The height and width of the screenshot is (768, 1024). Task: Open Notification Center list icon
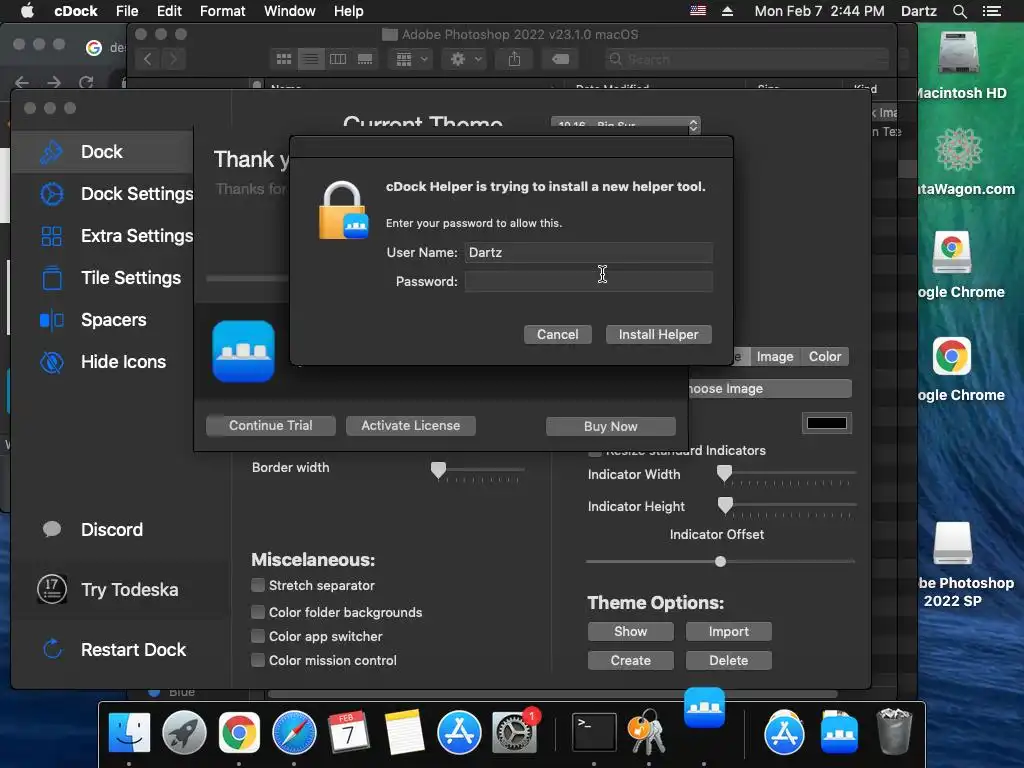coord(991,11)
